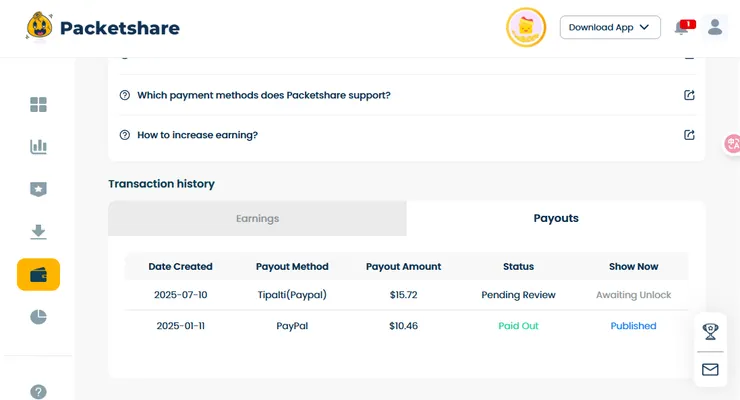The height and width of the screenshot is (400, 740).
Task: Click the round avatar badge in header
Action: [x=526, y=27]
